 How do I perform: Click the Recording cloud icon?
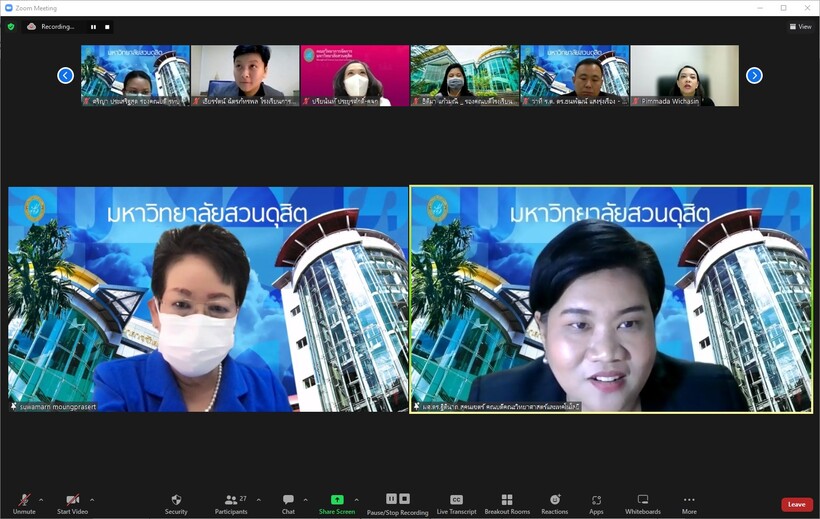[31, 26]
